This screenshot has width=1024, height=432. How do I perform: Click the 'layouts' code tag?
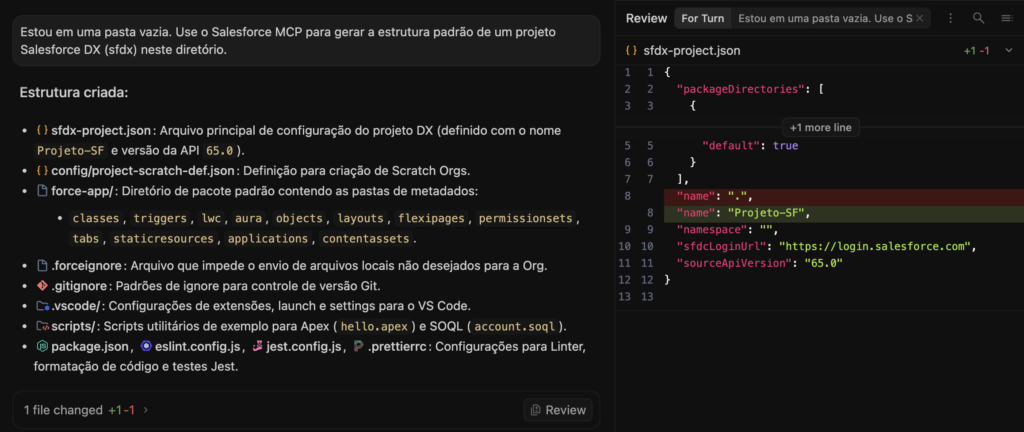click(x=361, y=218)
